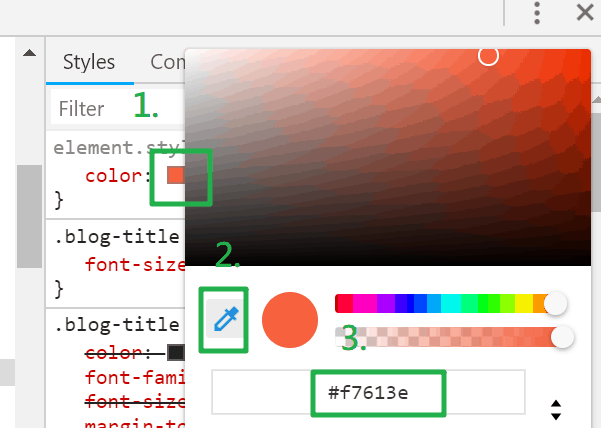Click the gray vertical scrollbar thumb
The image size is (601, 428).
tap(29, 215)
